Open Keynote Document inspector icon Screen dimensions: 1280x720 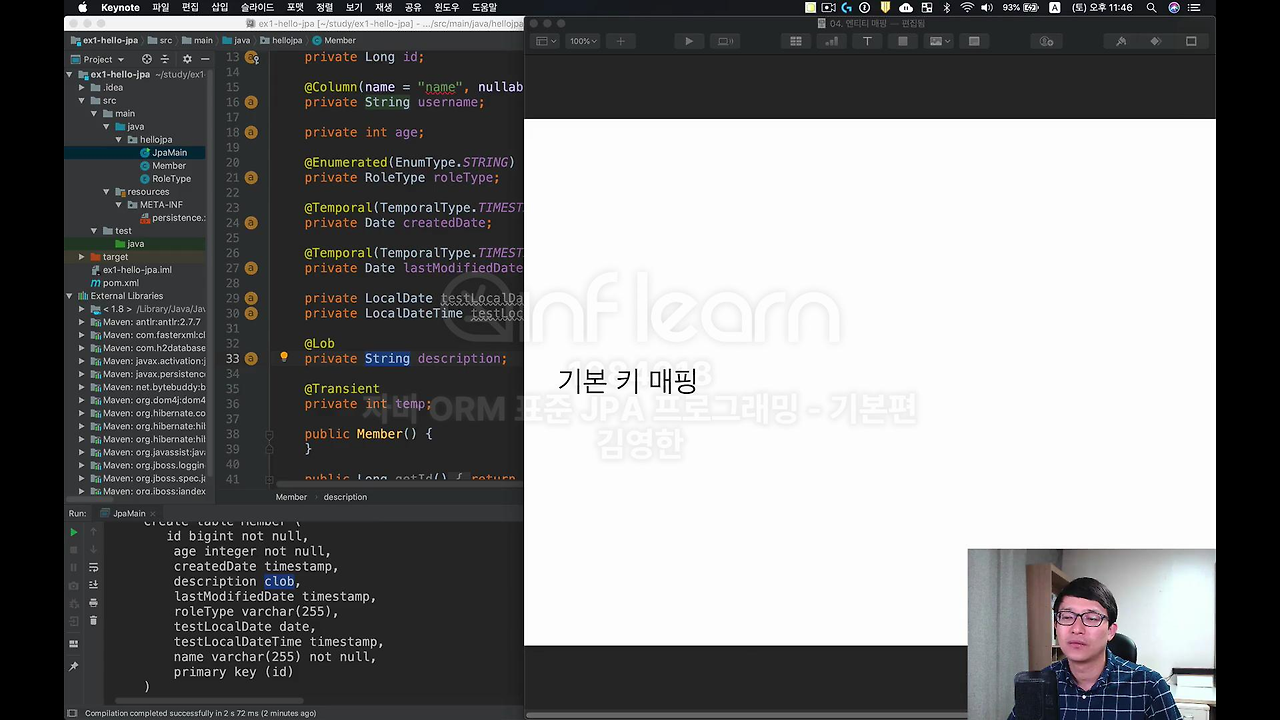click(1191, 41)
